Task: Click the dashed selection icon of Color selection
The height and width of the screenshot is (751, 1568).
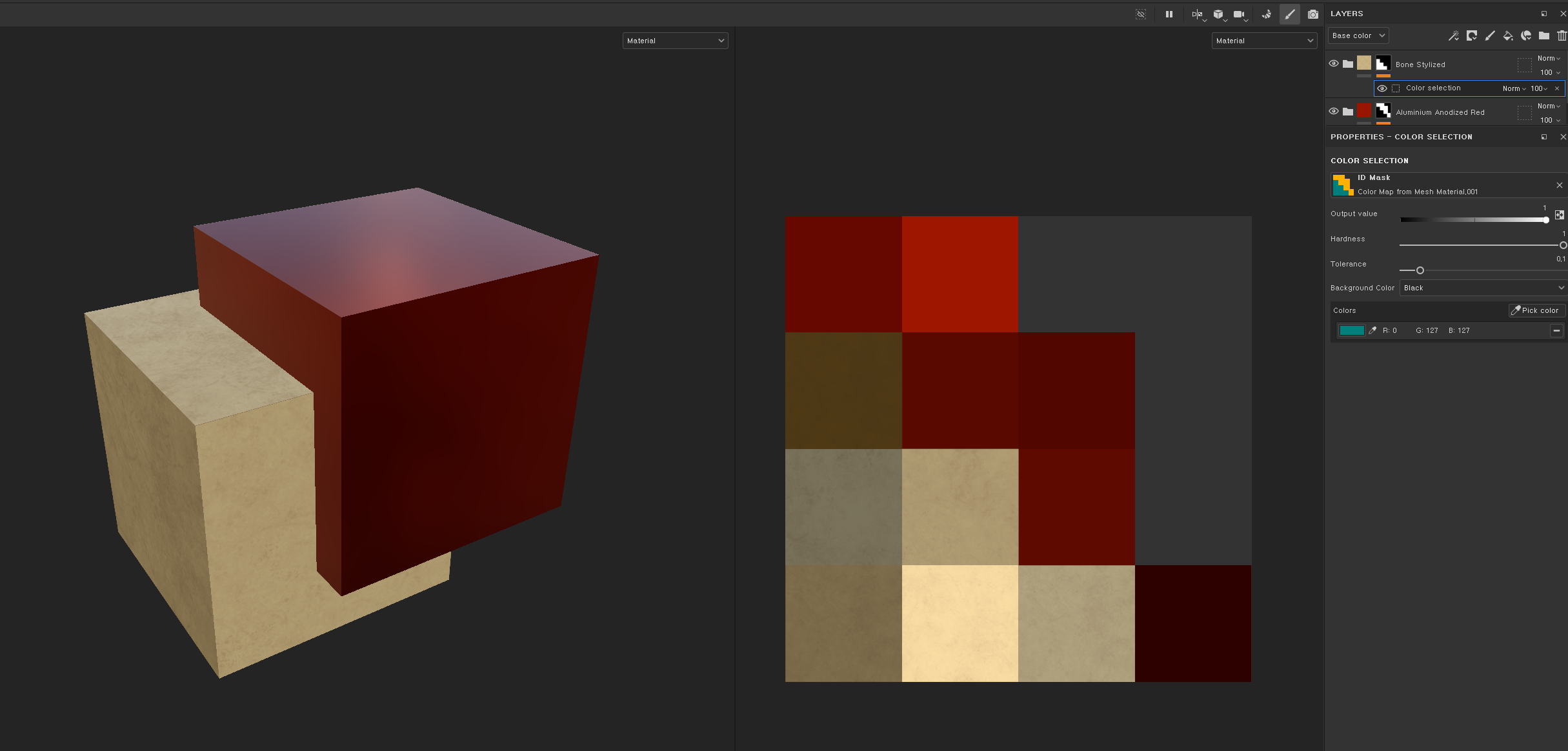Action: 1396,88
